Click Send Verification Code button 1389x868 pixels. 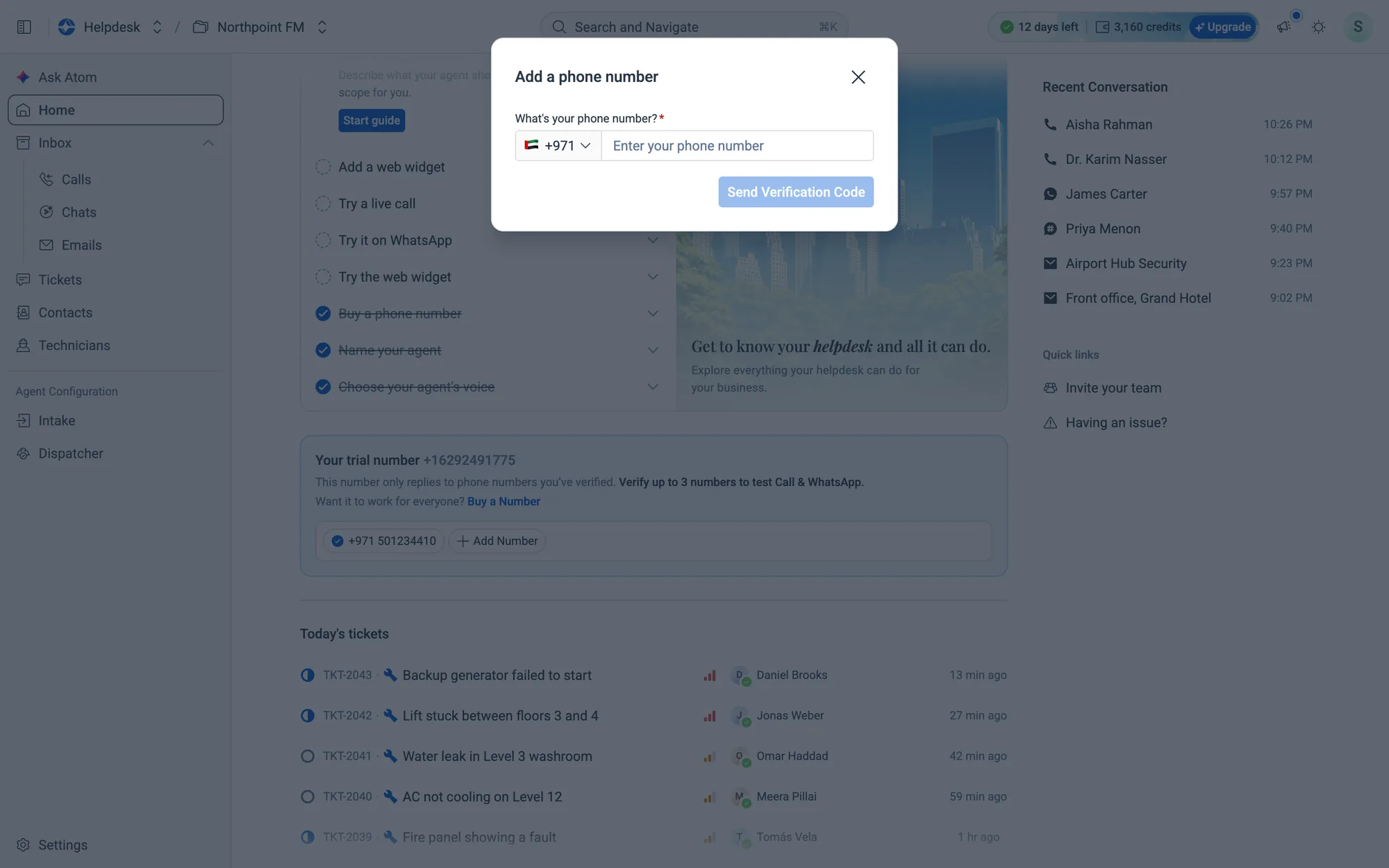click(796, 192)
